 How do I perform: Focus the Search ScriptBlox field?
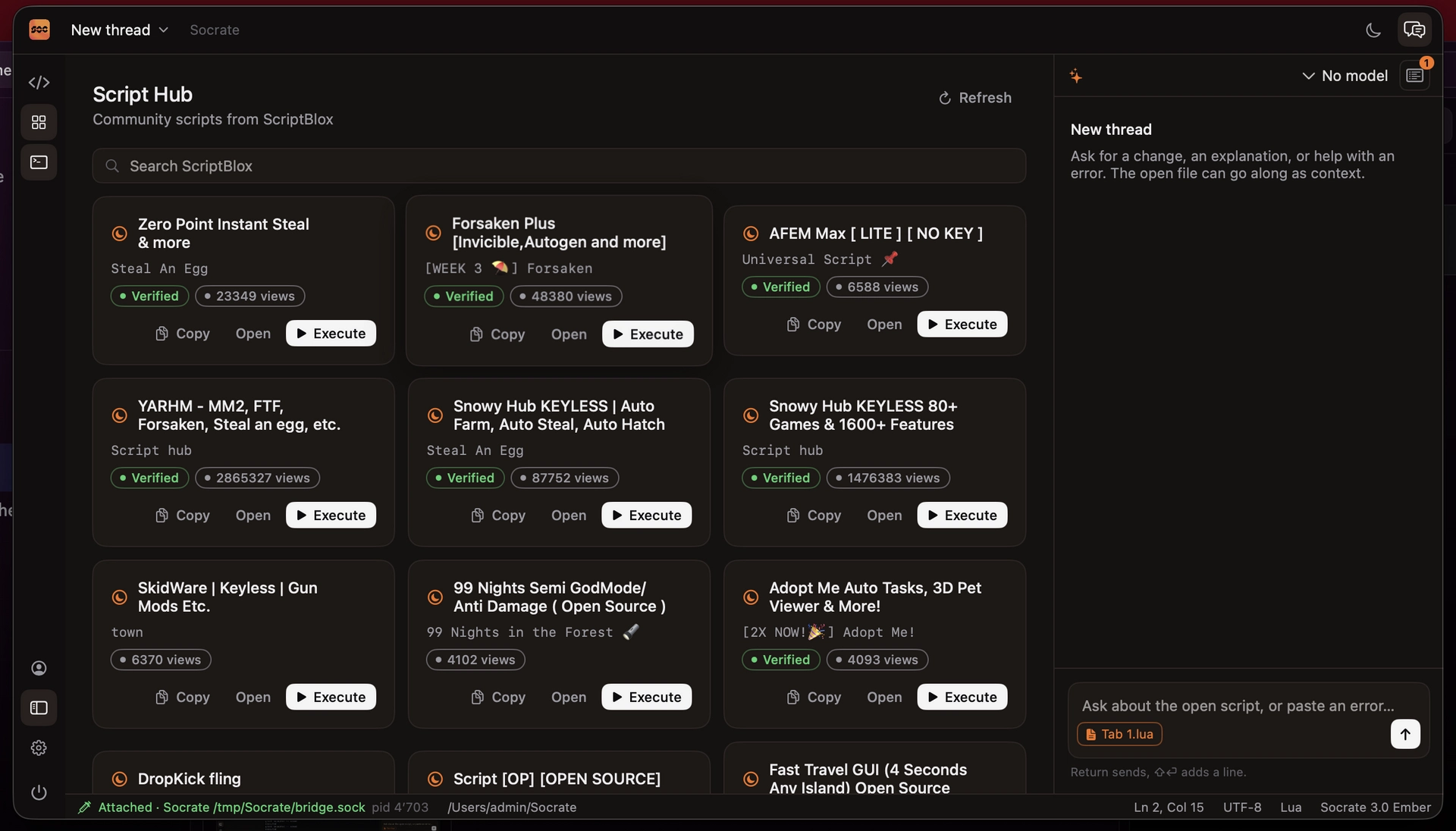(x=559, y=166)
